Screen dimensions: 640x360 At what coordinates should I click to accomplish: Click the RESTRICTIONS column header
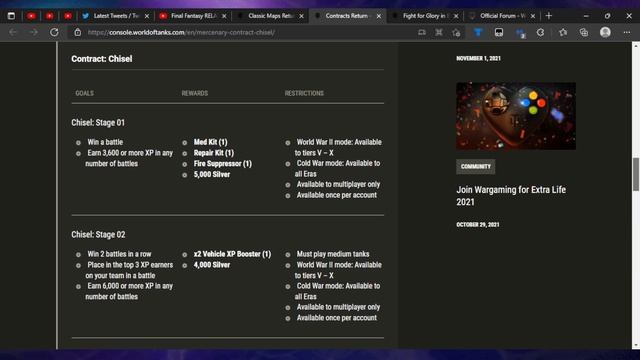[x=304, y=93]
